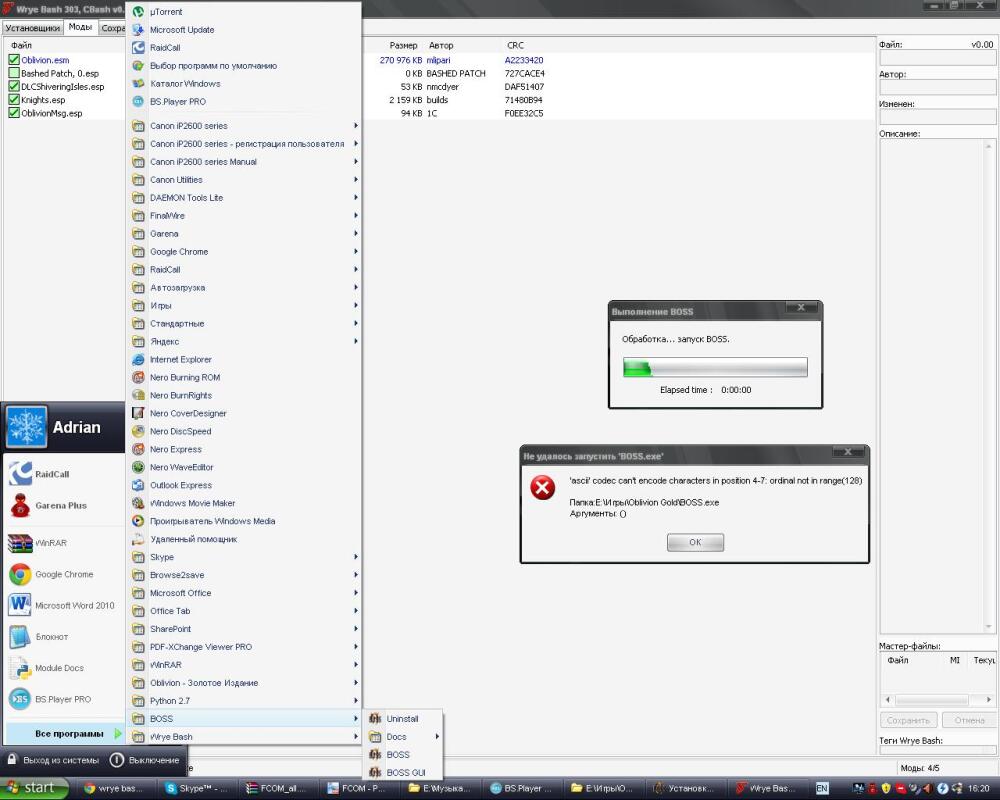Click the Автор input field
Screen dimensions: 1000x800
938,87
